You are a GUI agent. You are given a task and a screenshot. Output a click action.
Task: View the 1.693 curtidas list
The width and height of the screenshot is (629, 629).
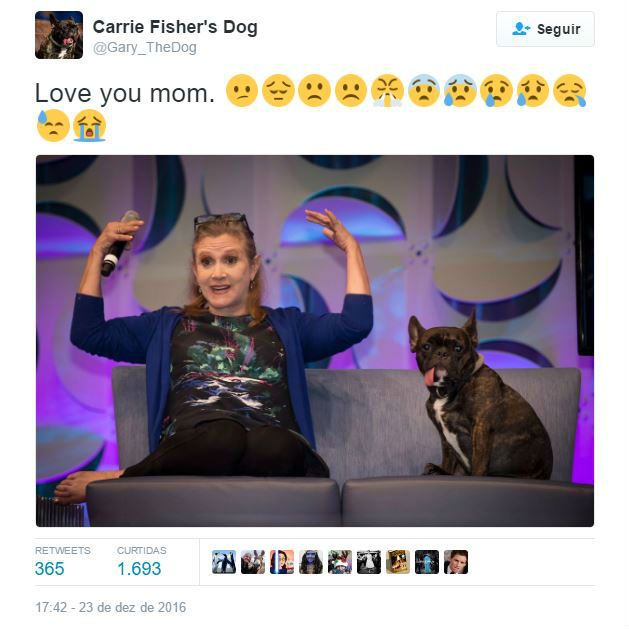pyautogui.click(x=141, y=561)
